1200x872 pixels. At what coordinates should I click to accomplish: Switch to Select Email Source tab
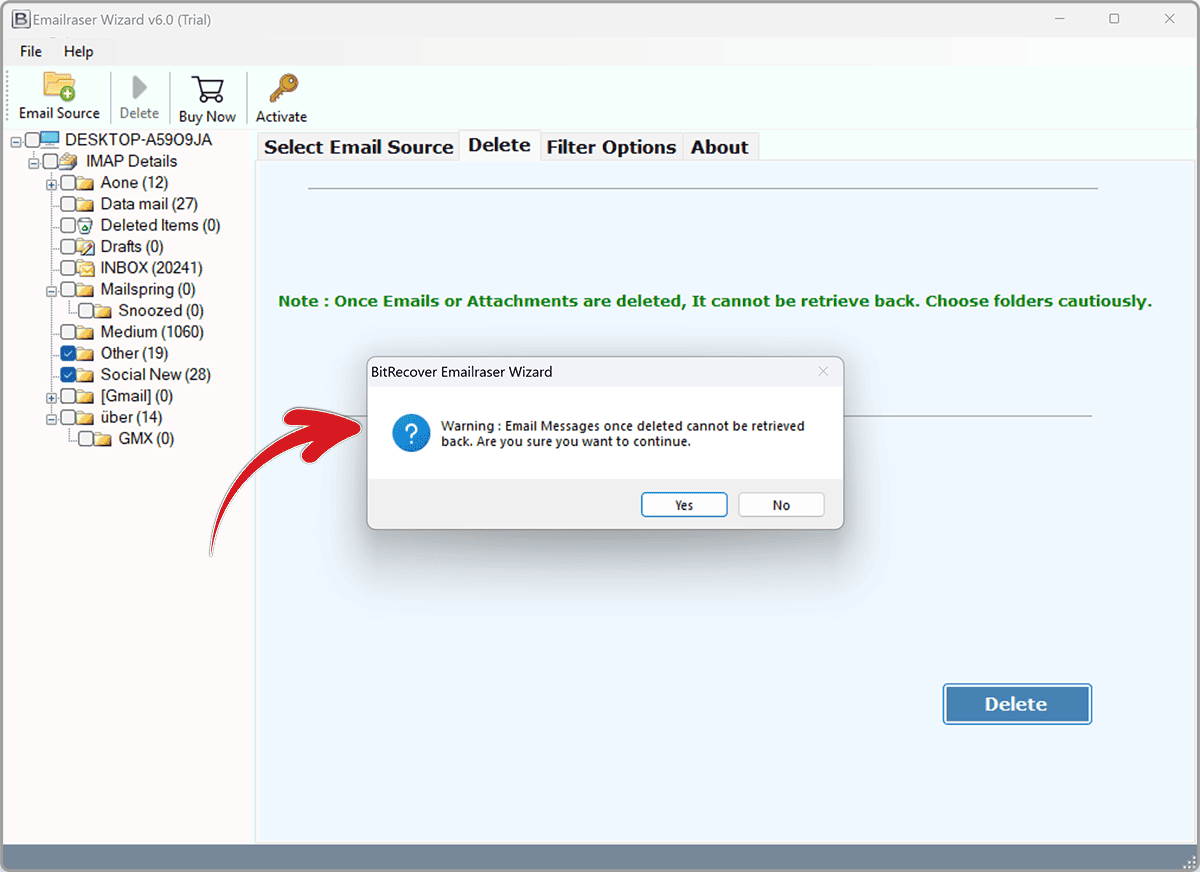(358, 147)
